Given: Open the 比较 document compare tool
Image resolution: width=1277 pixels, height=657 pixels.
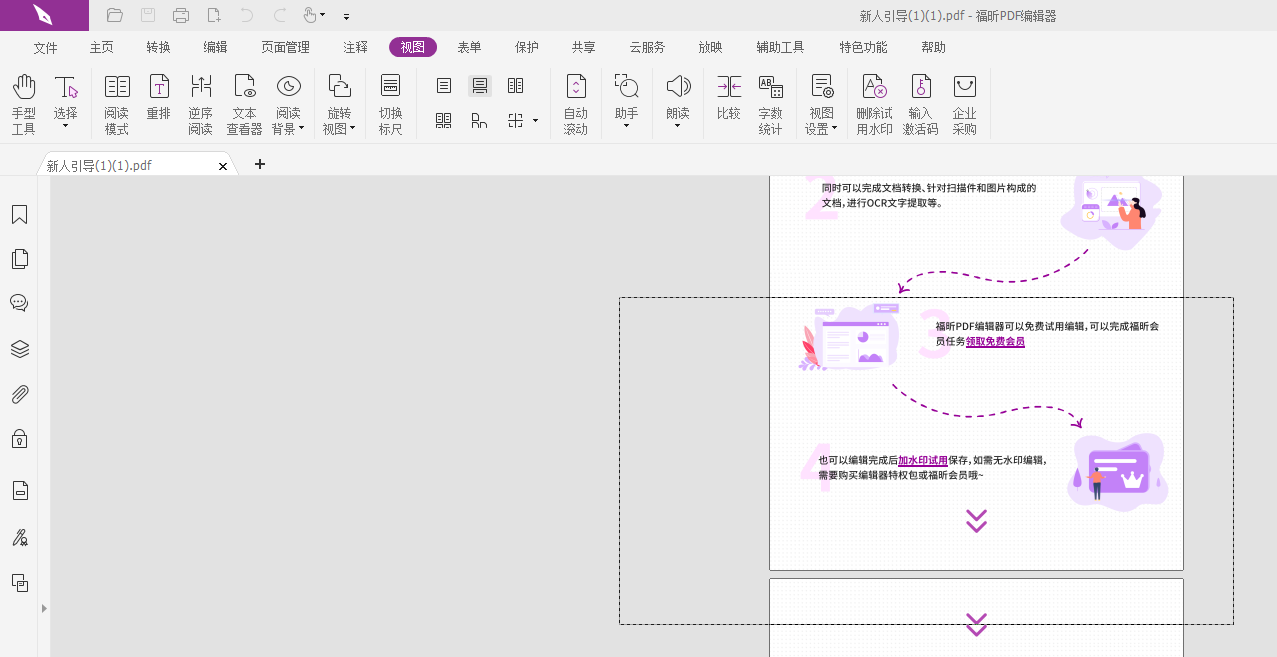Looking at the screenshot, I should pos(729,97).
